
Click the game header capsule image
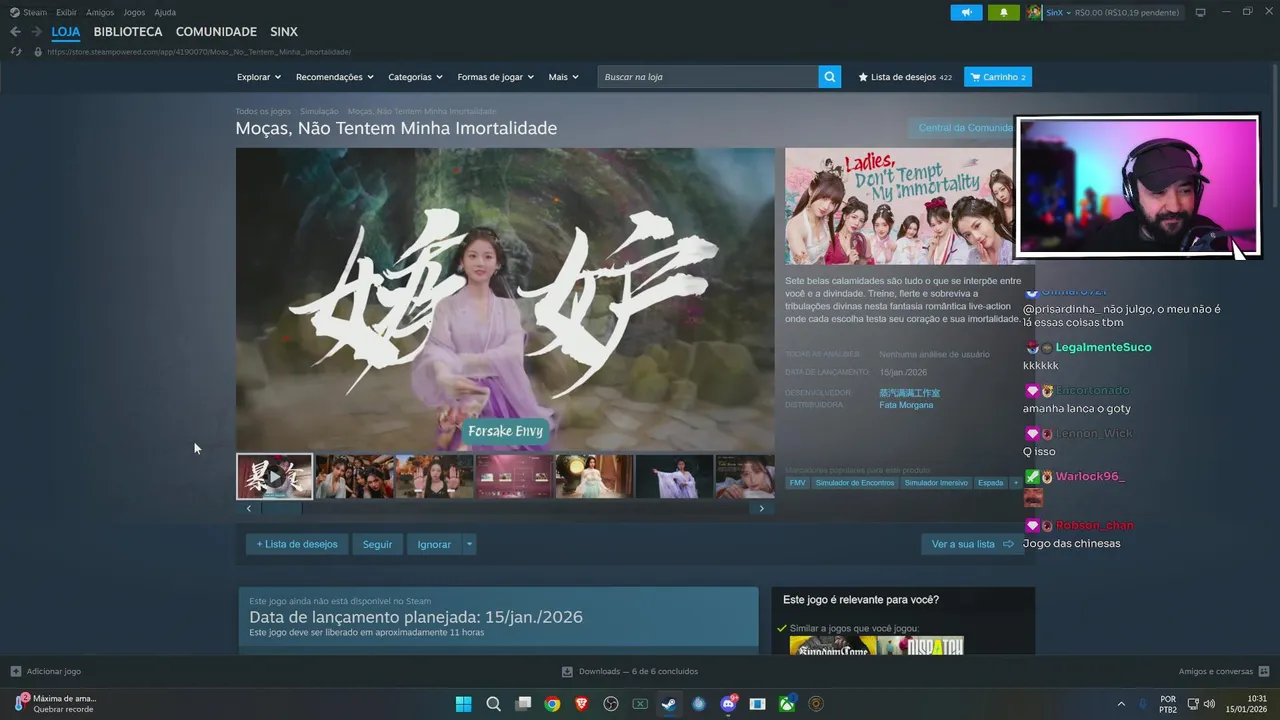click(900, 206)
